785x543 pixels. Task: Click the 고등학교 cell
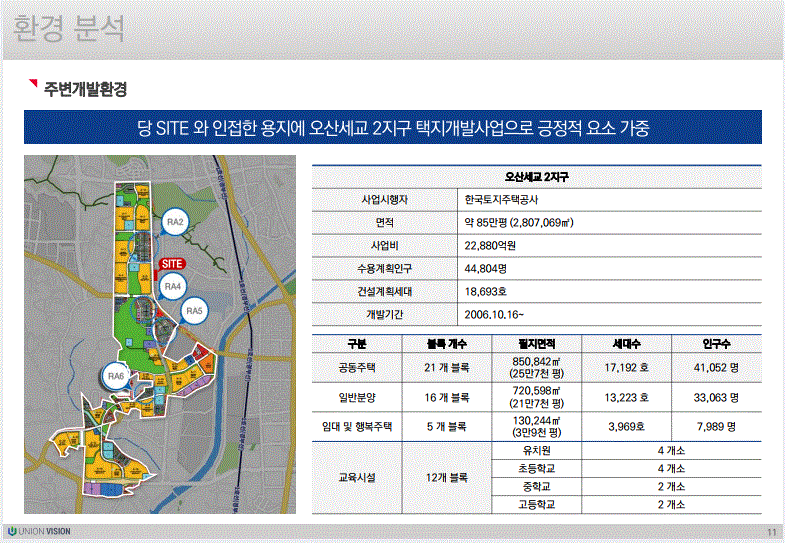[537, 504]
